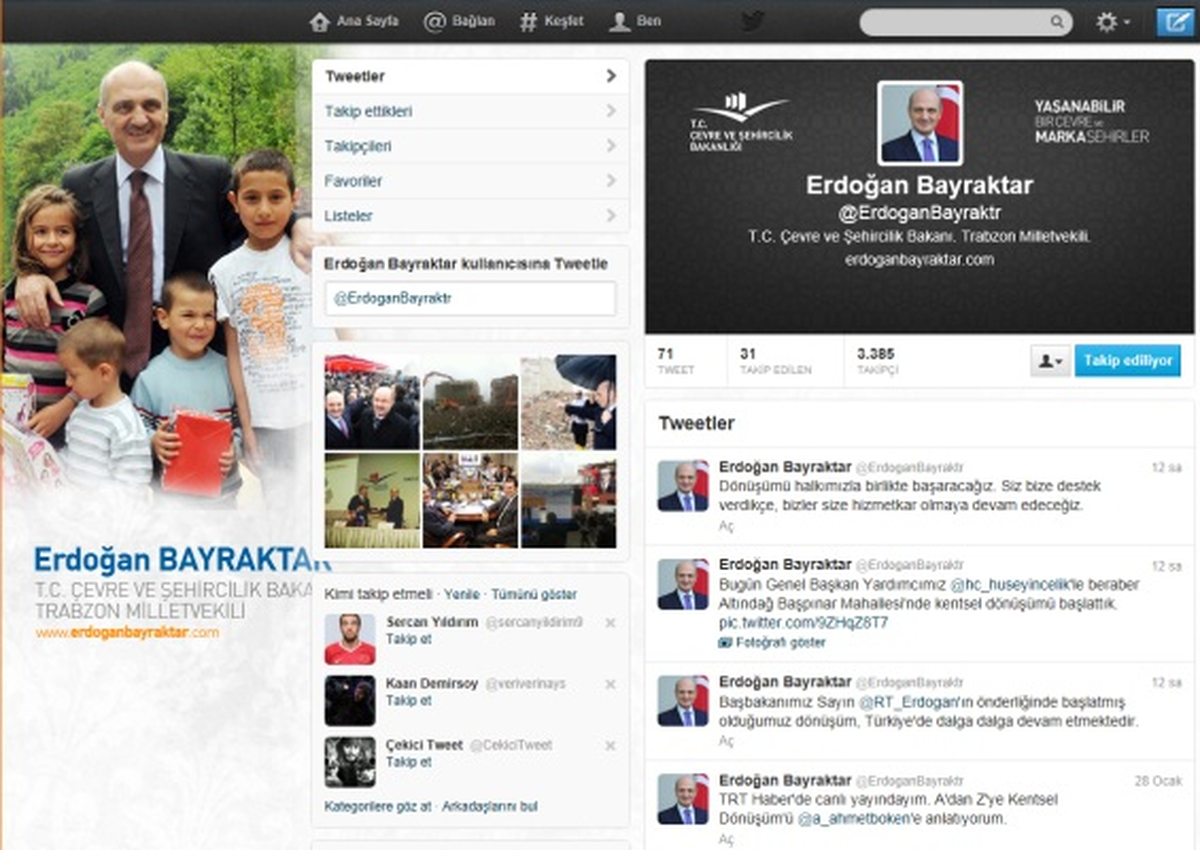
Task: Dismiss Çekici Tweet suggestion
Action: 611,746
